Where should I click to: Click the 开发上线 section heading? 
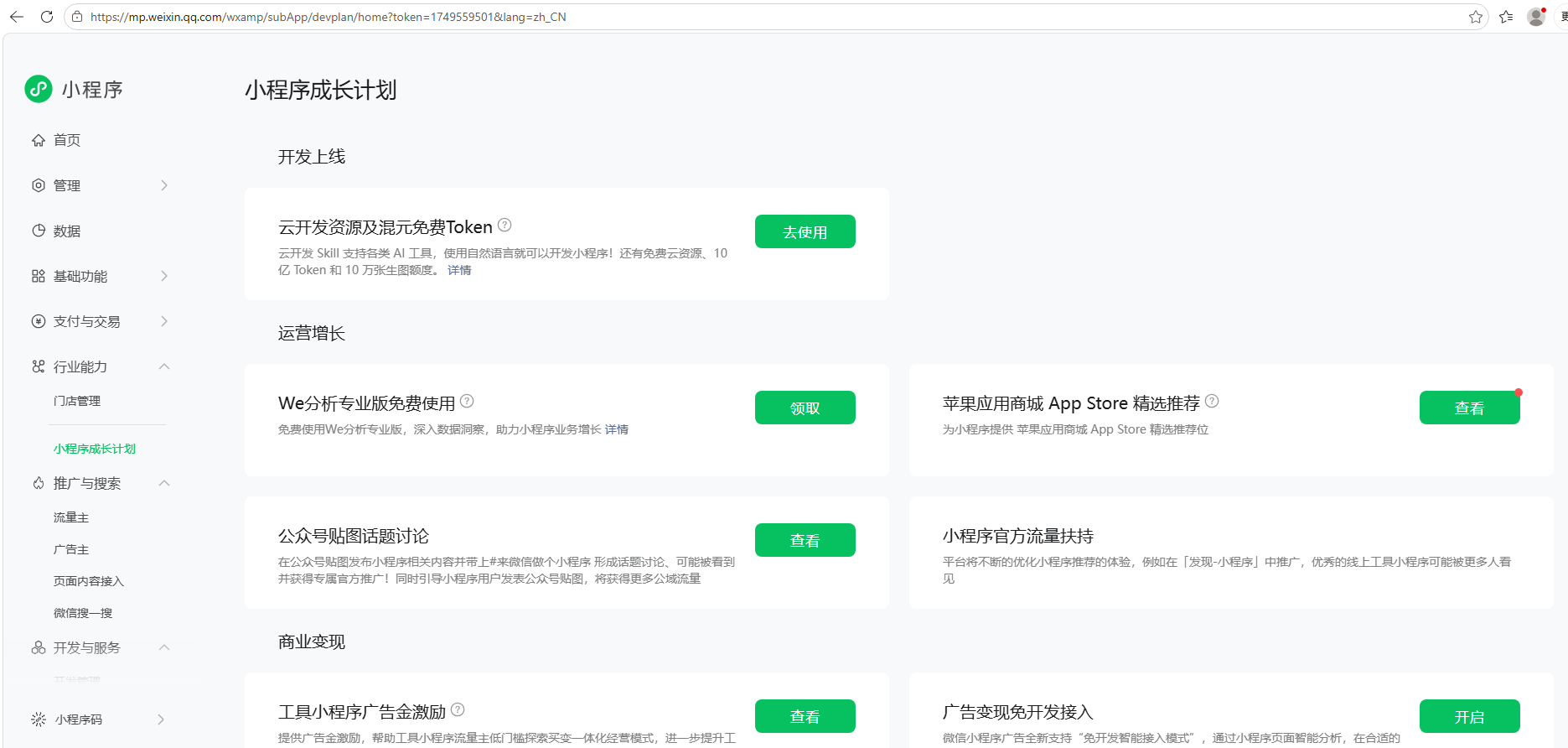tap(312, 157)
